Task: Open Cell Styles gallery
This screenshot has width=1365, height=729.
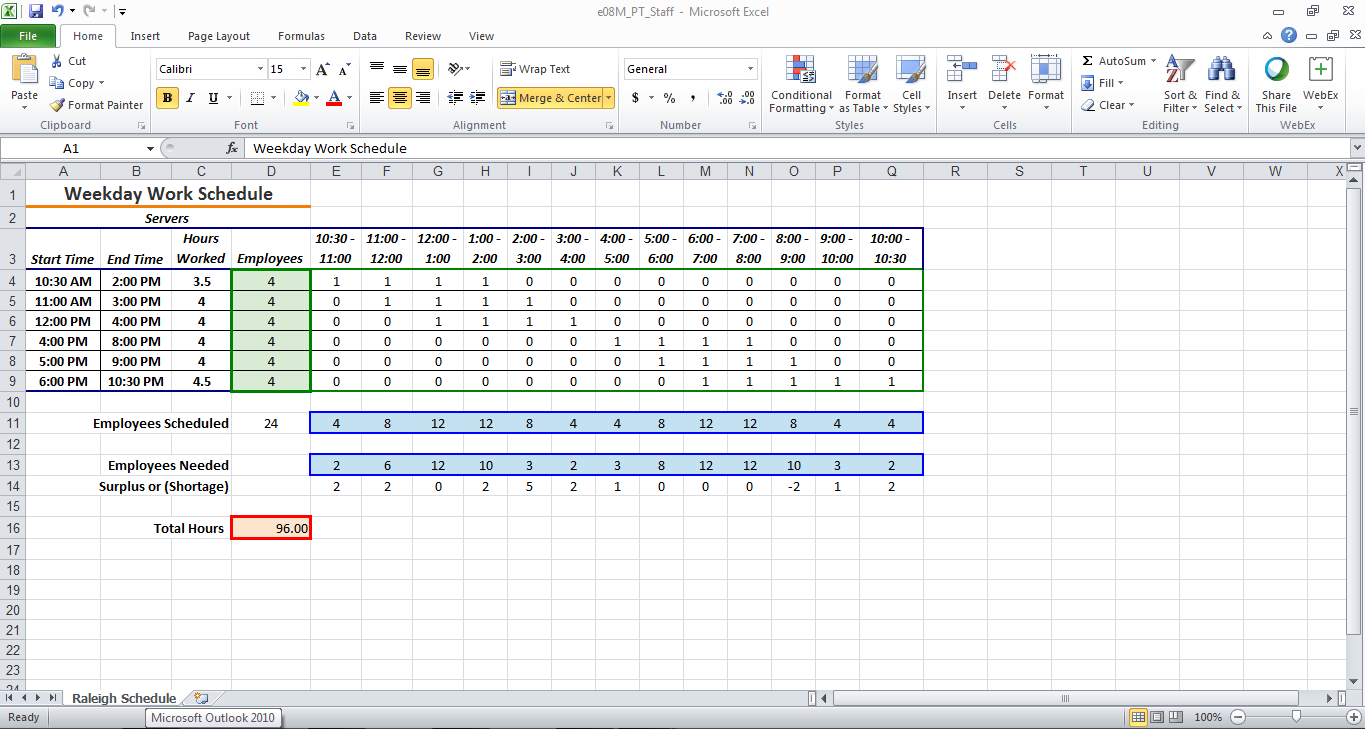Action: [x=910, y=84]
